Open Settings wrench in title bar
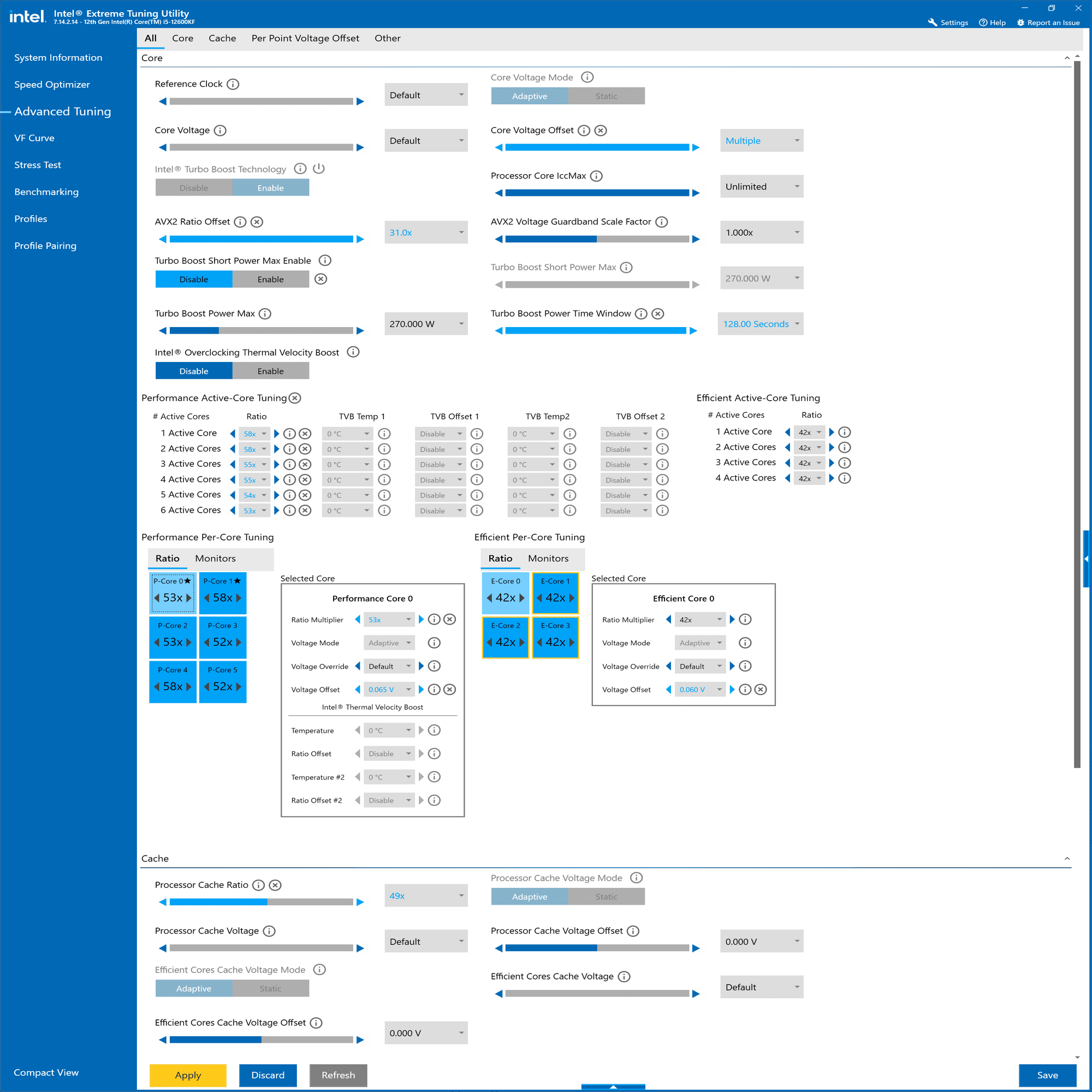This screenshot has height=1092, width=1092. click(x=933, y=22)
